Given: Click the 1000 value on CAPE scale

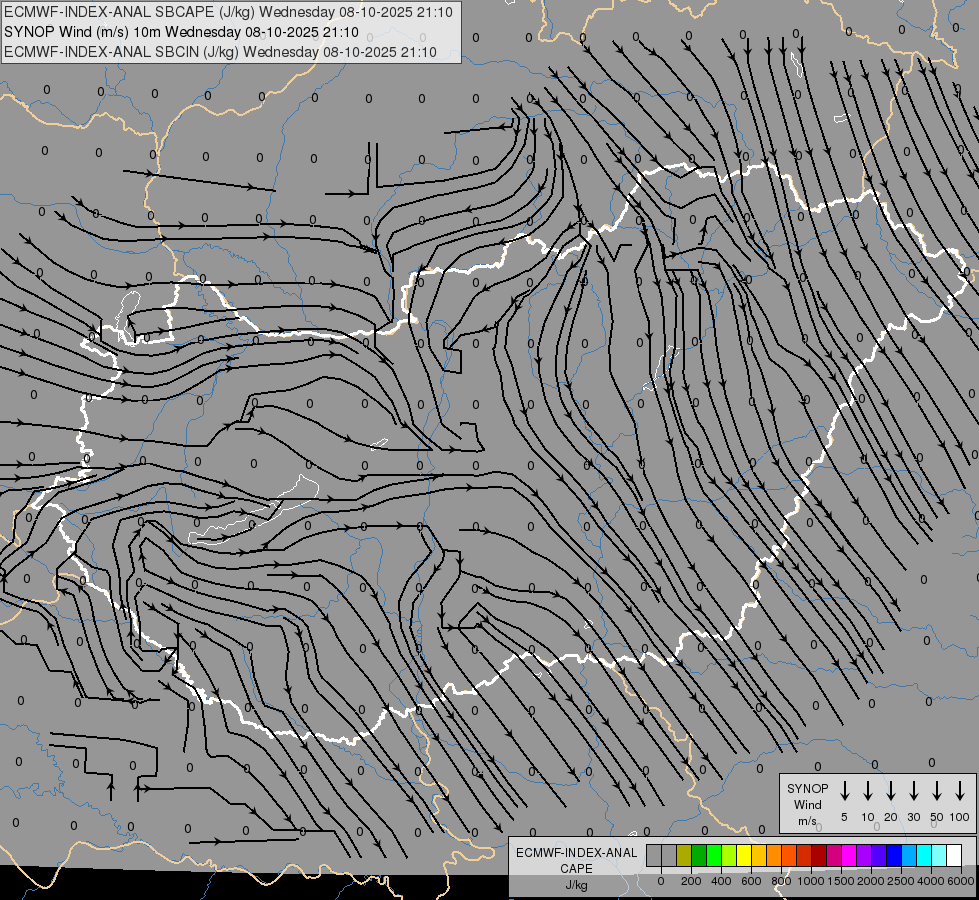Looking at the screenshot, I should point(811,880).
